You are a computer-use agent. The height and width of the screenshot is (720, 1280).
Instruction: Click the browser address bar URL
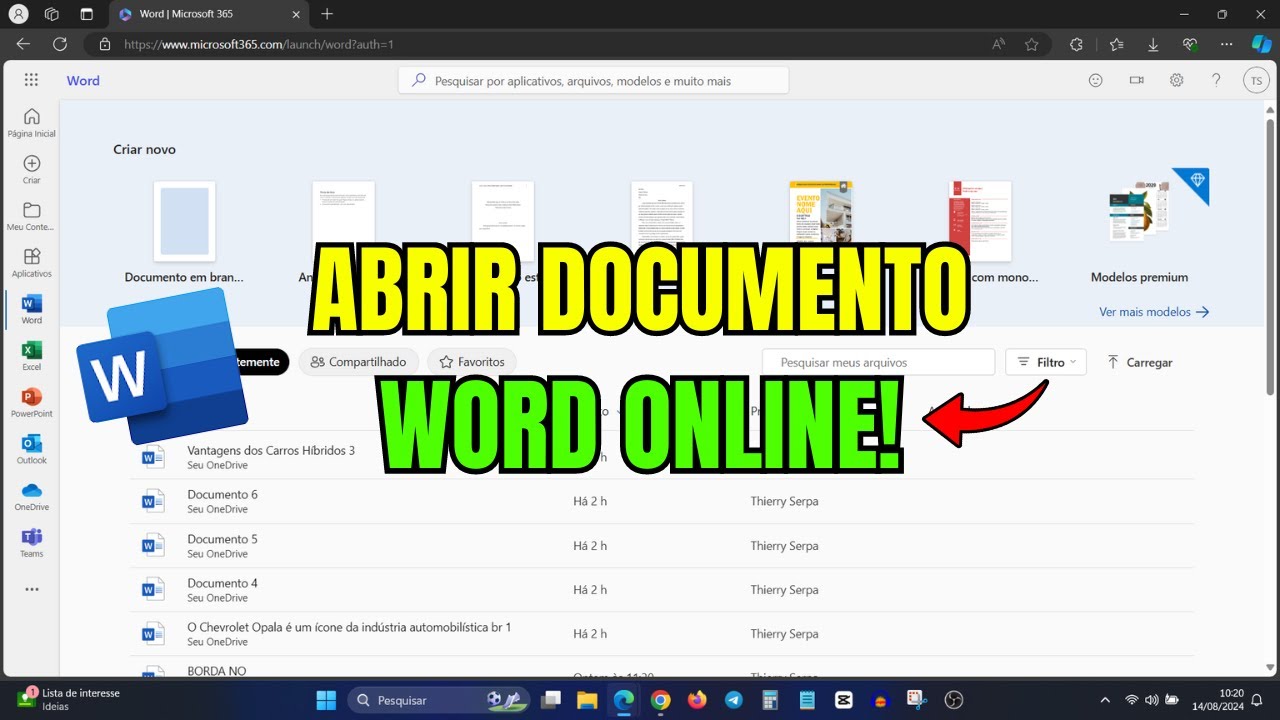[x=258, y=44]
